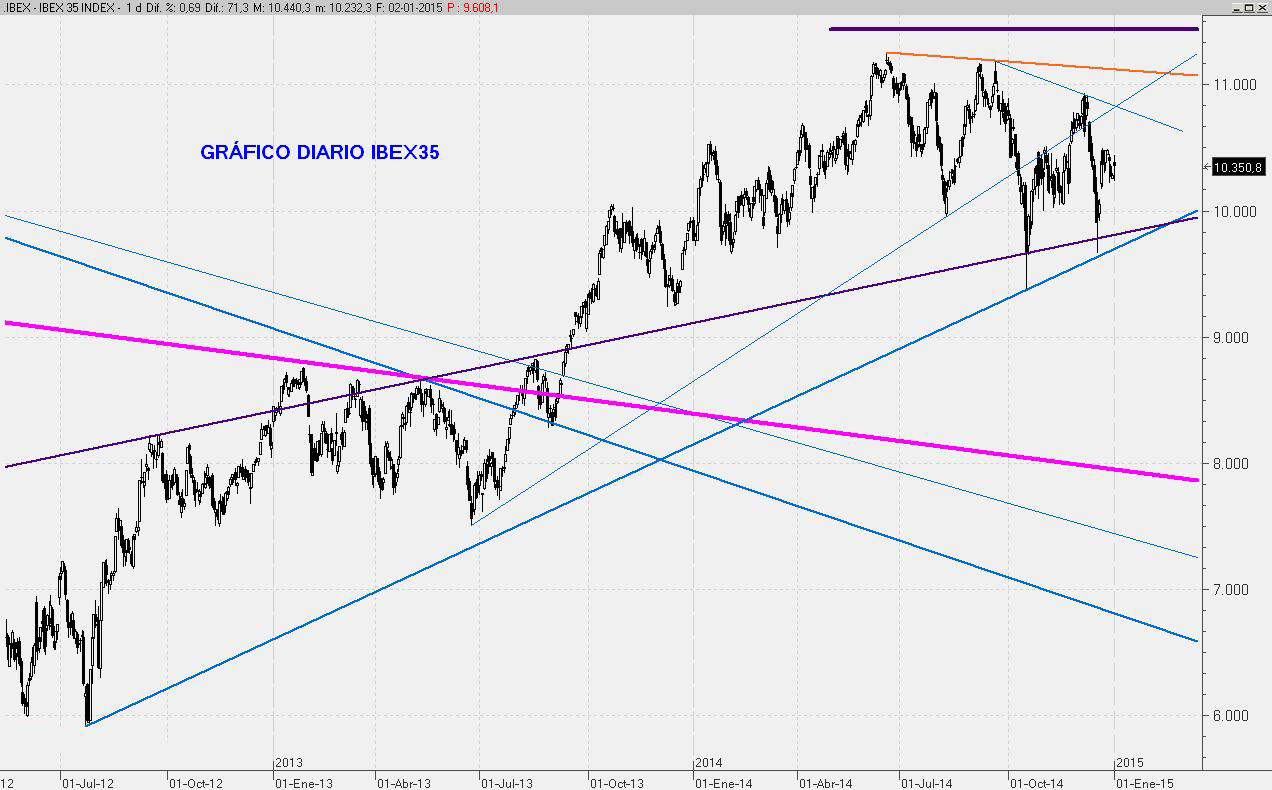The width and height of the screenshot is (1272, 790).
Task: Click the 01-Abr-14 date label
Action: coord(825,782)
